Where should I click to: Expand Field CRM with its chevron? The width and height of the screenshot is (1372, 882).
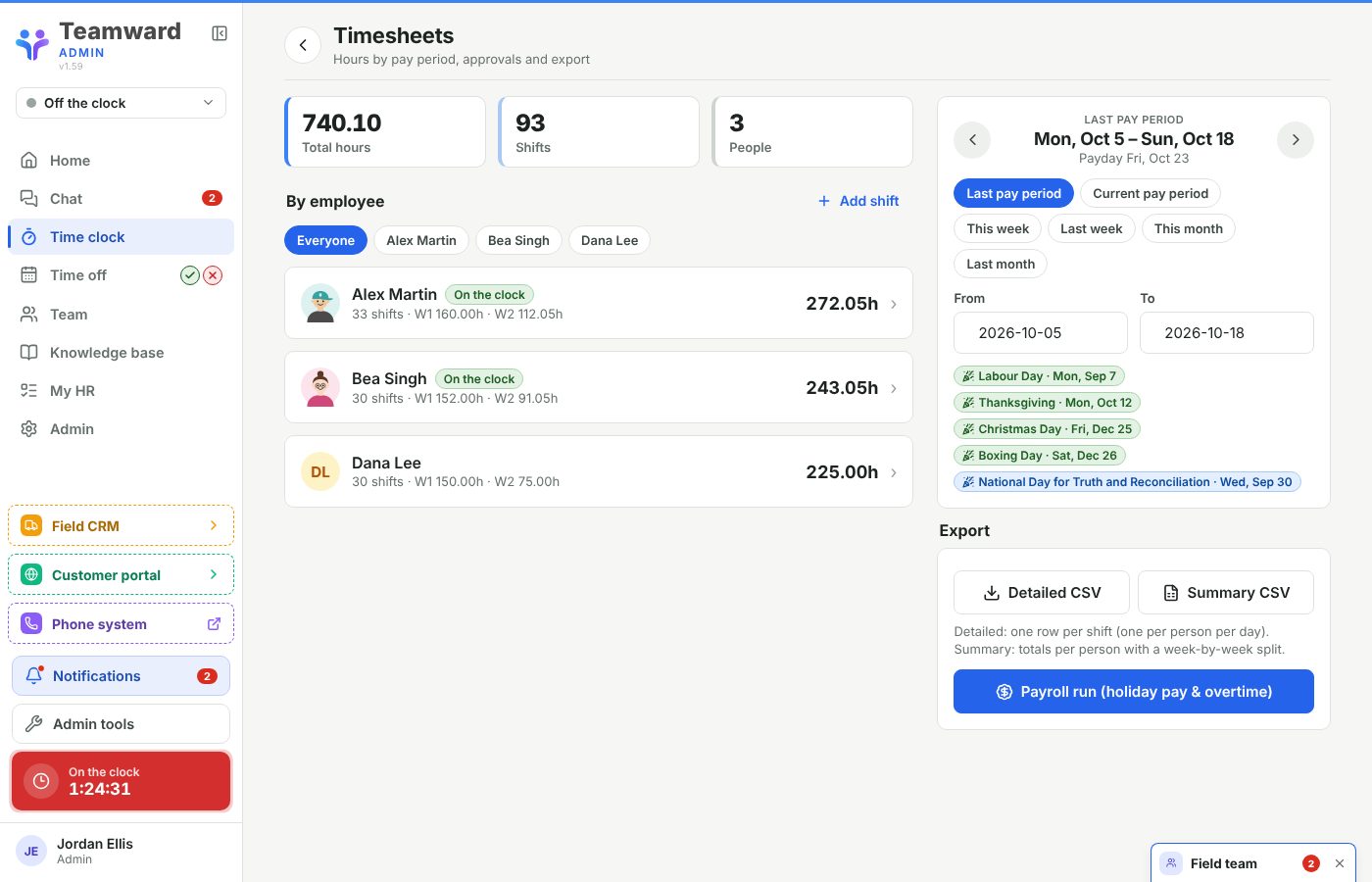click(214, 526)
